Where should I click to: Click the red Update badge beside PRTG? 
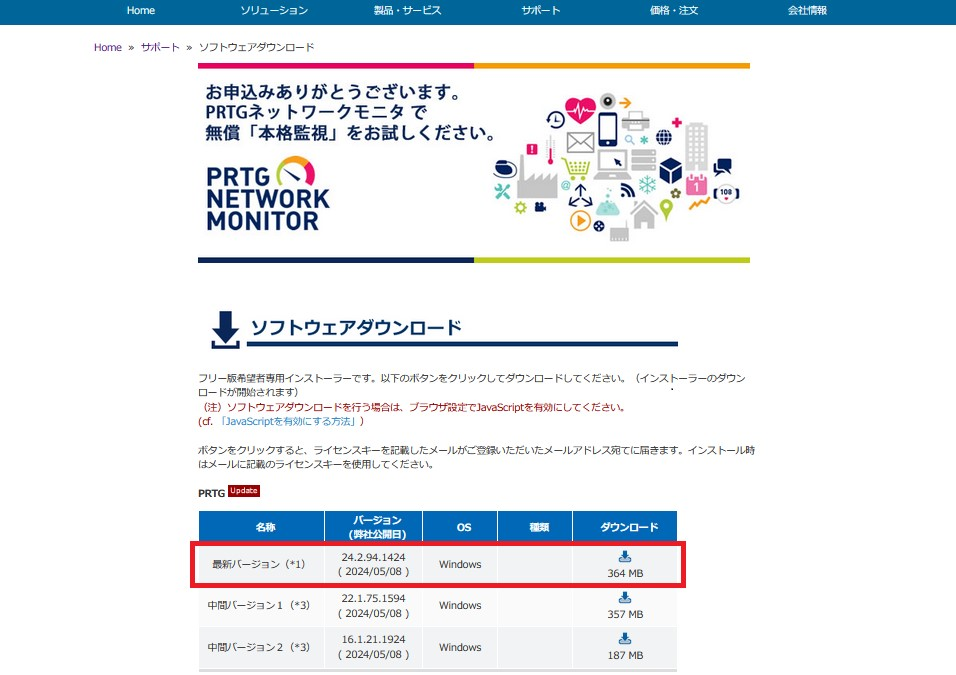(244, 491)
